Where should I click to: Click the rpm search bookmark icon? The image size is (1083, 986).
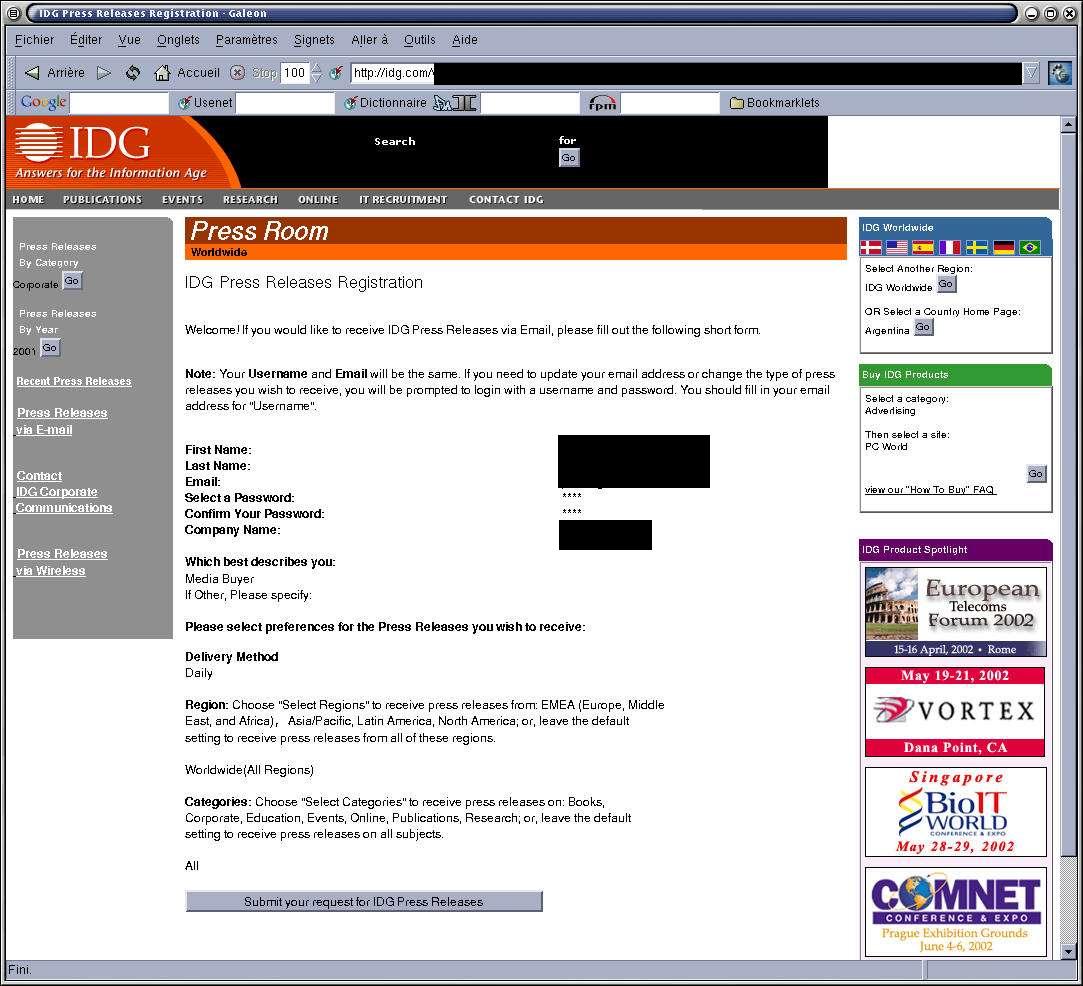(602, 103)
